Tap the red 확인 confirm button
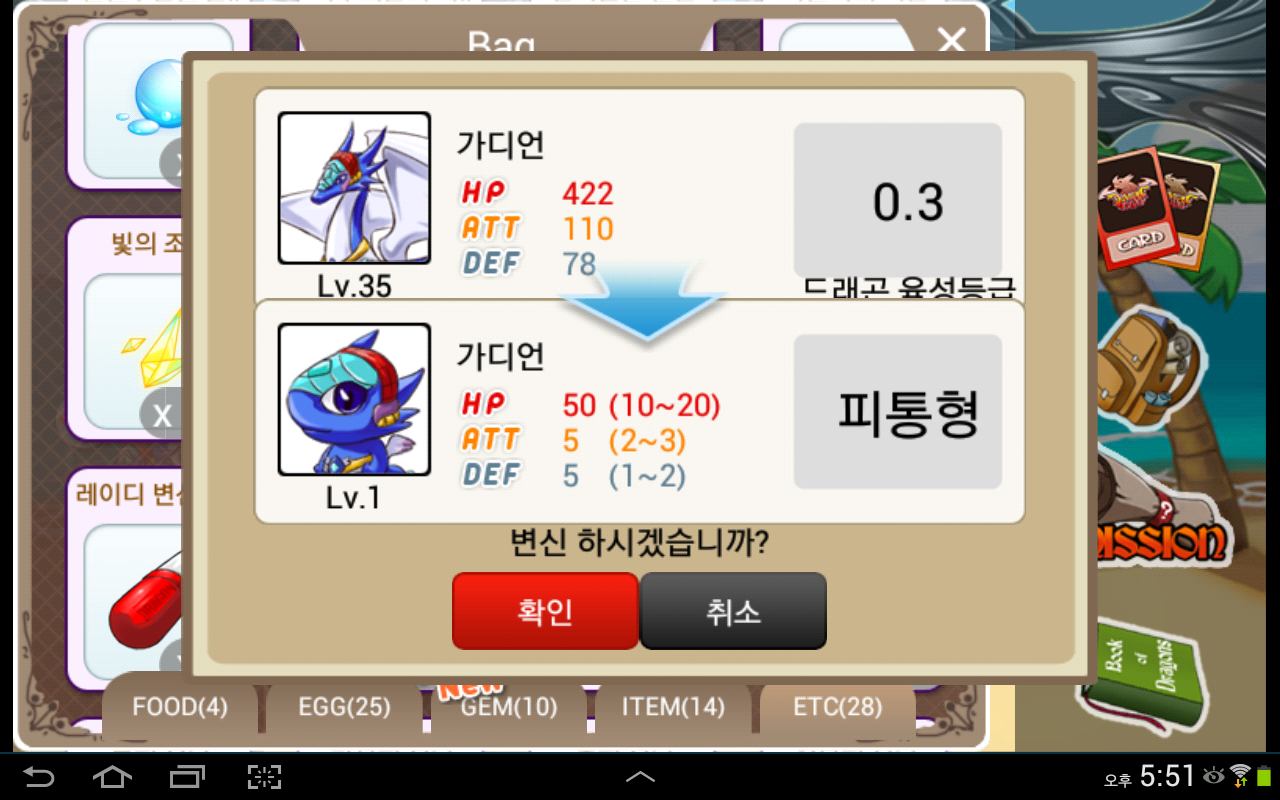This screenshot has width=1280, height=800. [x=545, y=611]
